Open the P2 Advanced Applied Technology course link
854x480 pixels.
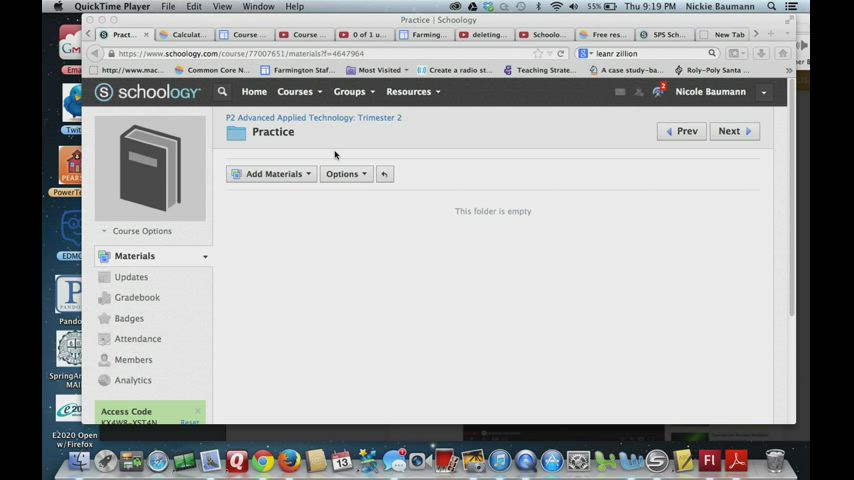tap(313, 118)
